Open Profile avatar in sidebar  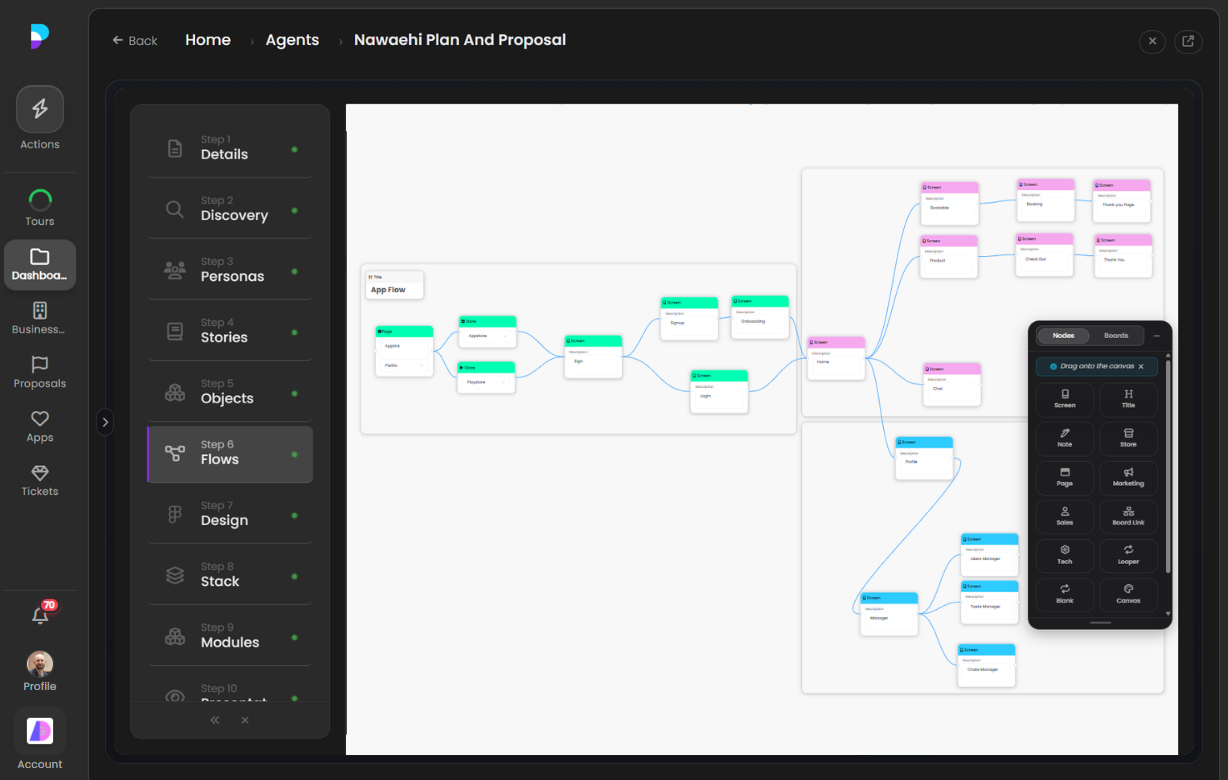pos(40,671)
